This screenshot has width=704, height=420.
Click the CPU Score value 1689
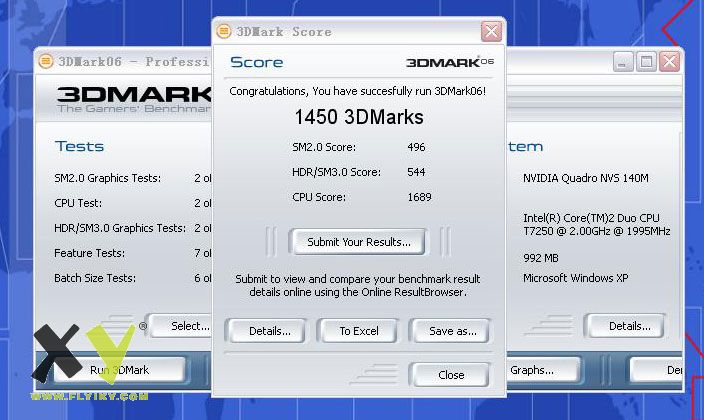click(418, 197)
